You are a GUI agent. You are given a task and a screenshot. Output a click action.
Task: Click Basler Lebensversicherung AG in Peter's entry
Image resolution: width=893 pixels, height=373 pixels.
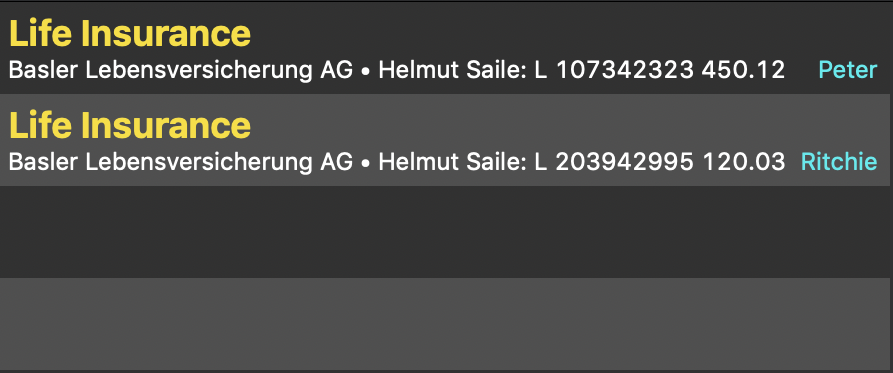click(181, 70)
